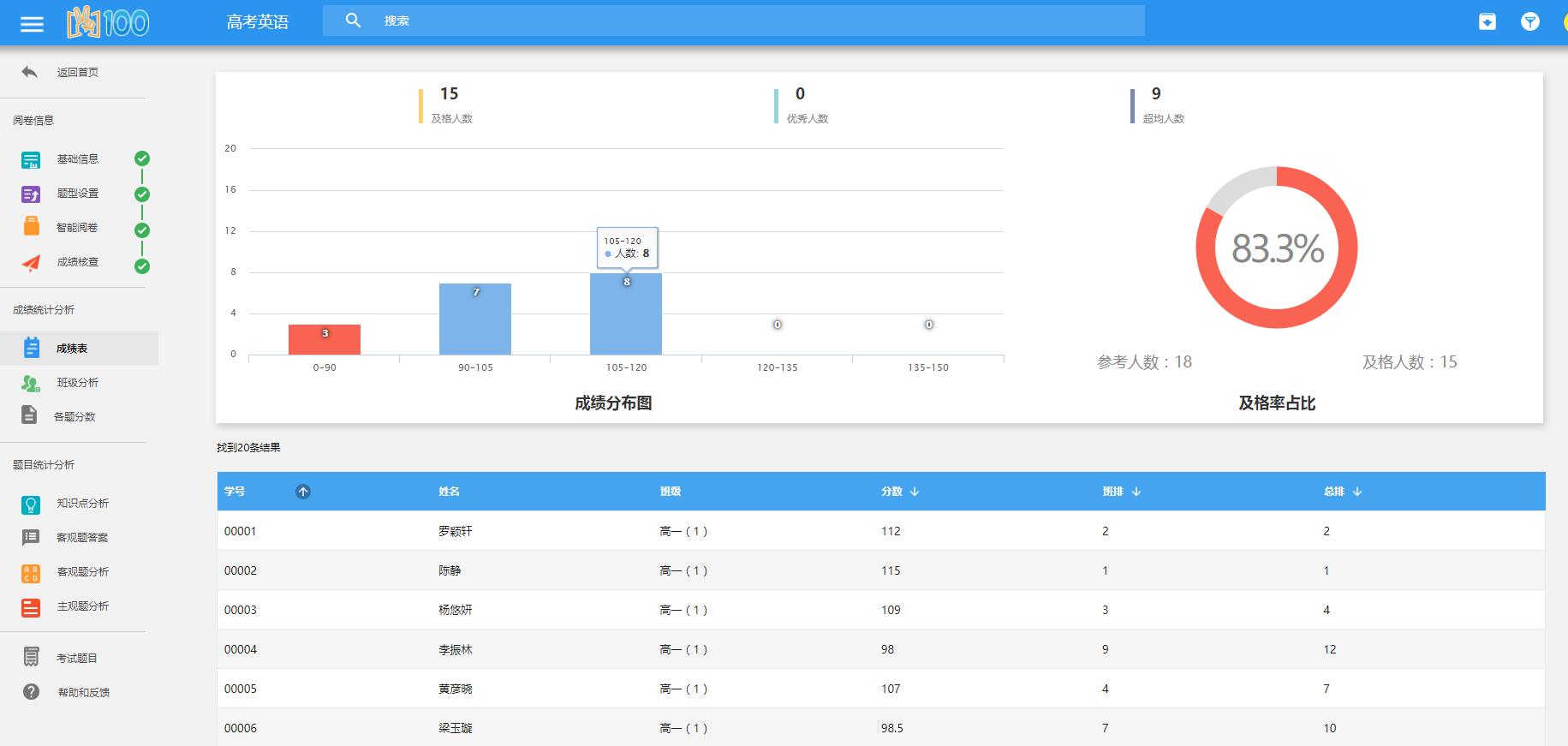Select 班级分析 in the sidebar
Screen dimensions: 1568x746
click(77, 383)
